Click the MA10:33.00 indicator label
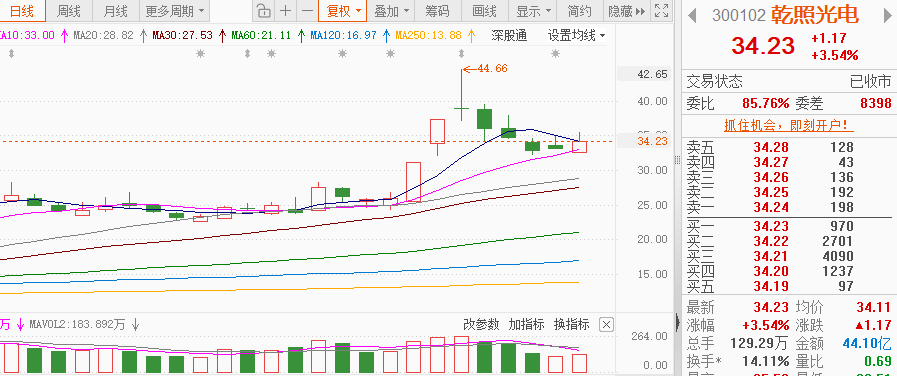This screenshot has width=897, height=376. pyautogui.click(x=27, y=35)
